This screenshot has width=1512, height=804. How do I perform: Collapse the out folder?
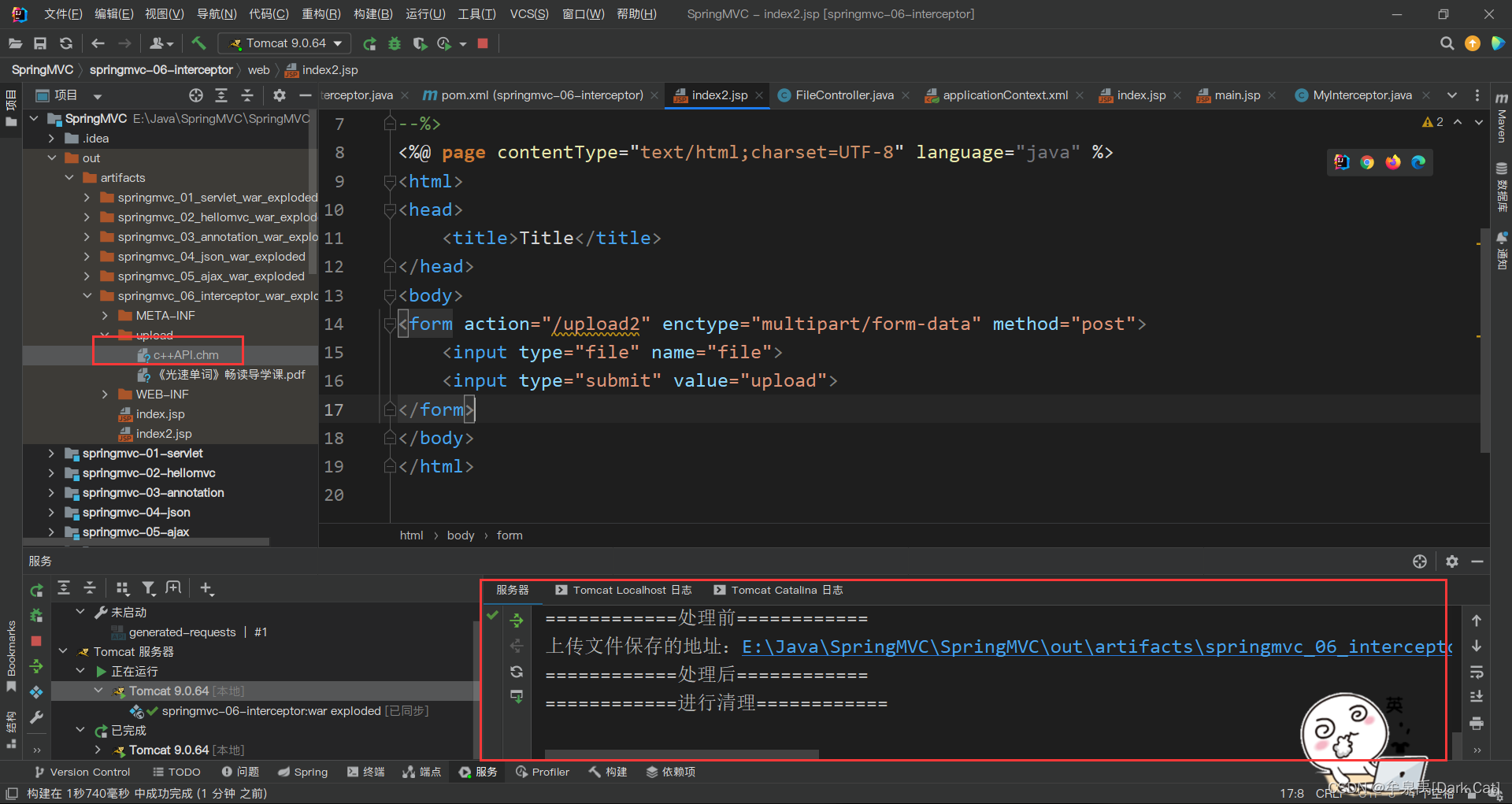51,158
